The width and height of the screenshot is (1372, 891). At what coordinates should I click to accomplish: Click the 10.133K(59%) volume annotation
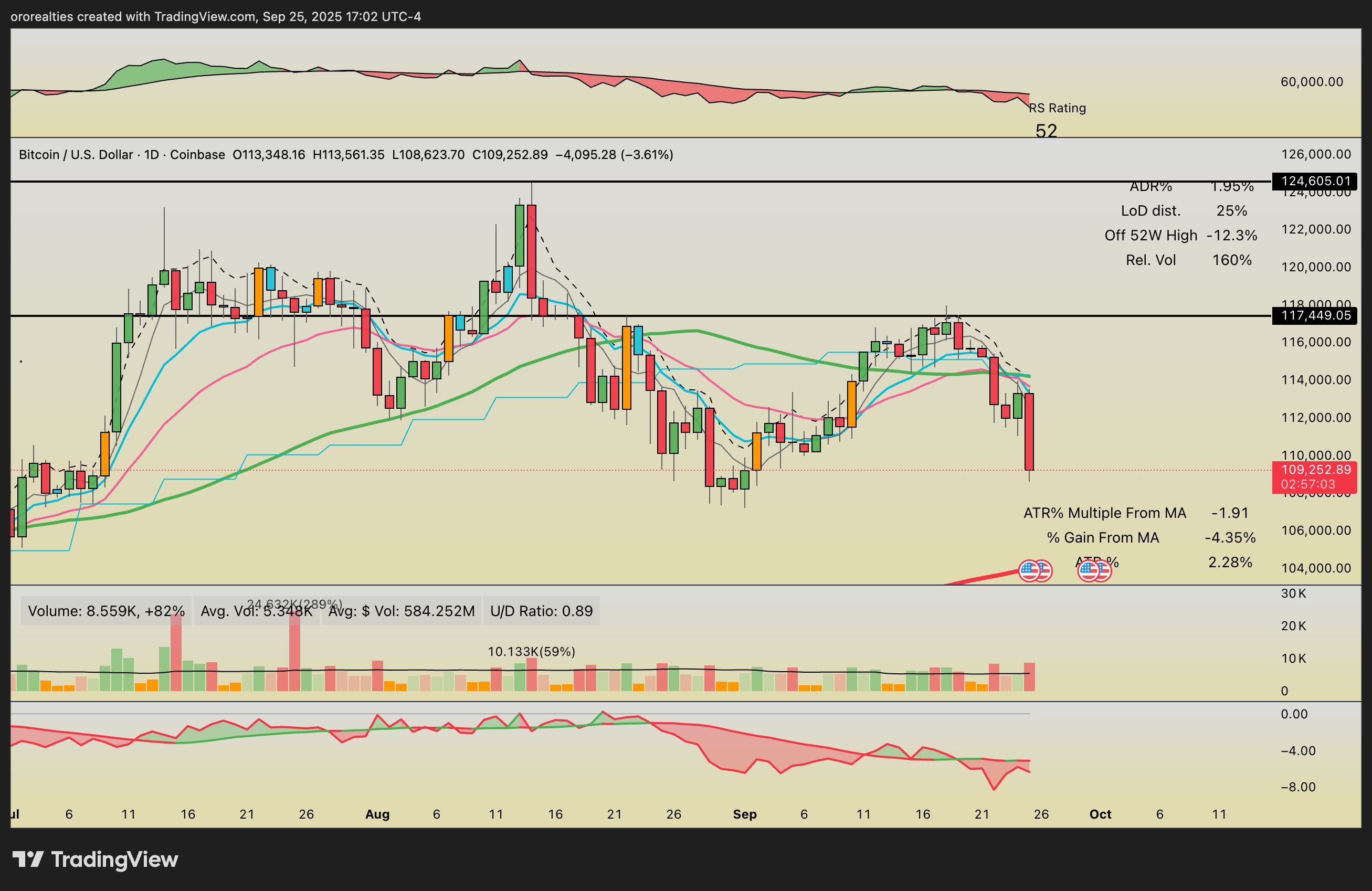point(531,651)
